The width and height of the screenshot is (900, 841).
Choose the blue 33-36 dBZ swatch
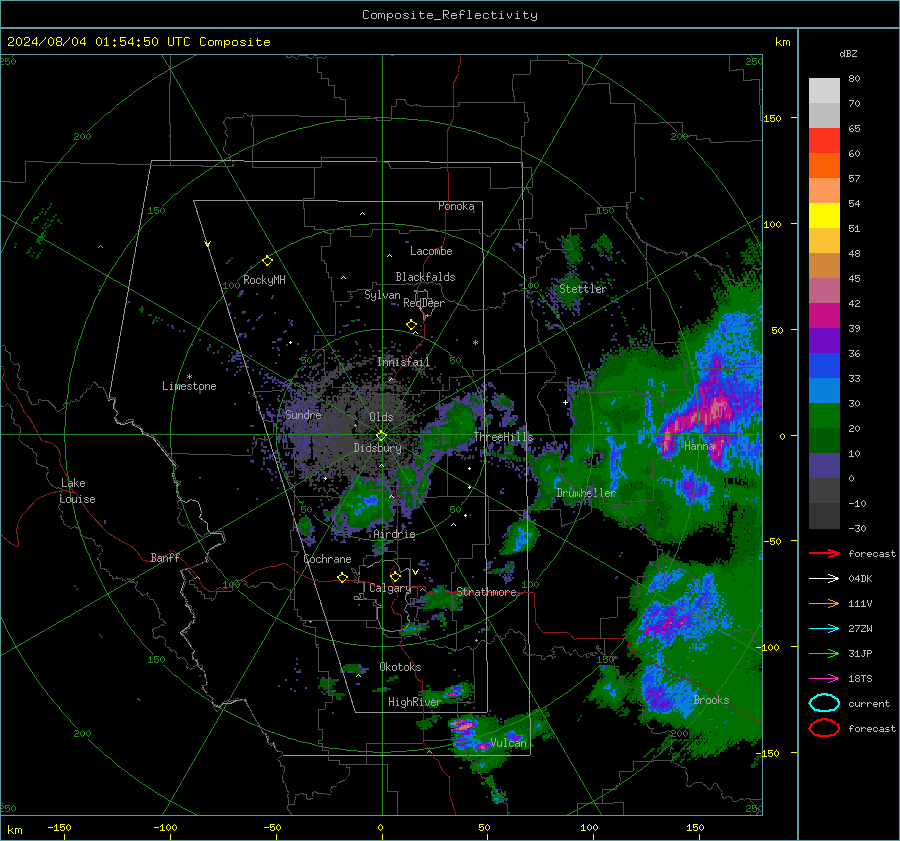coord(824,366)
